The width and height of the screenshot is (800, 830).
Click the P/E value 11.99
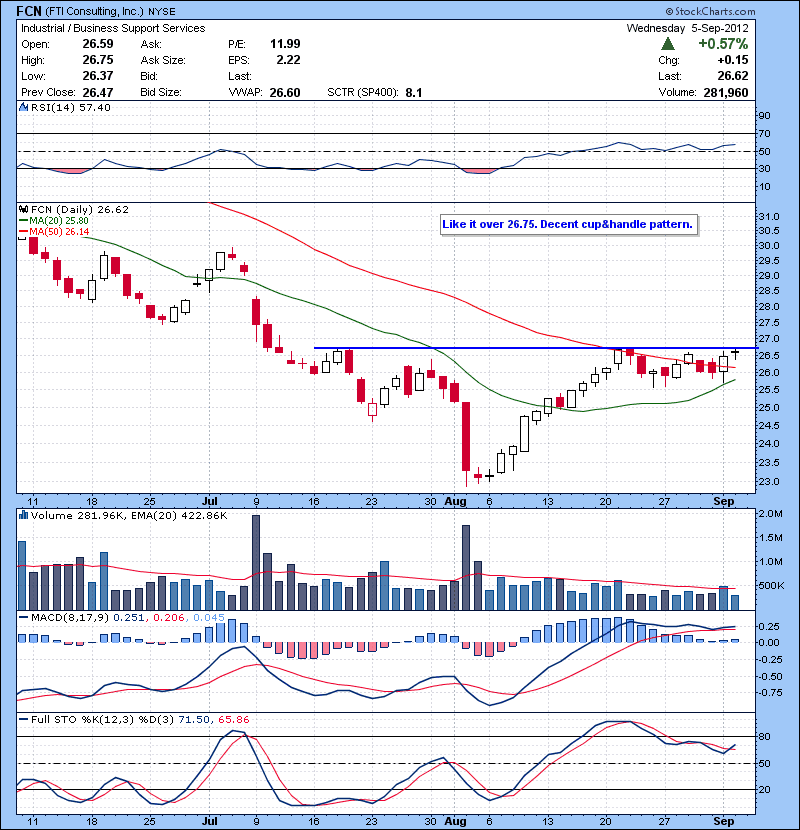tap(285, 44)
